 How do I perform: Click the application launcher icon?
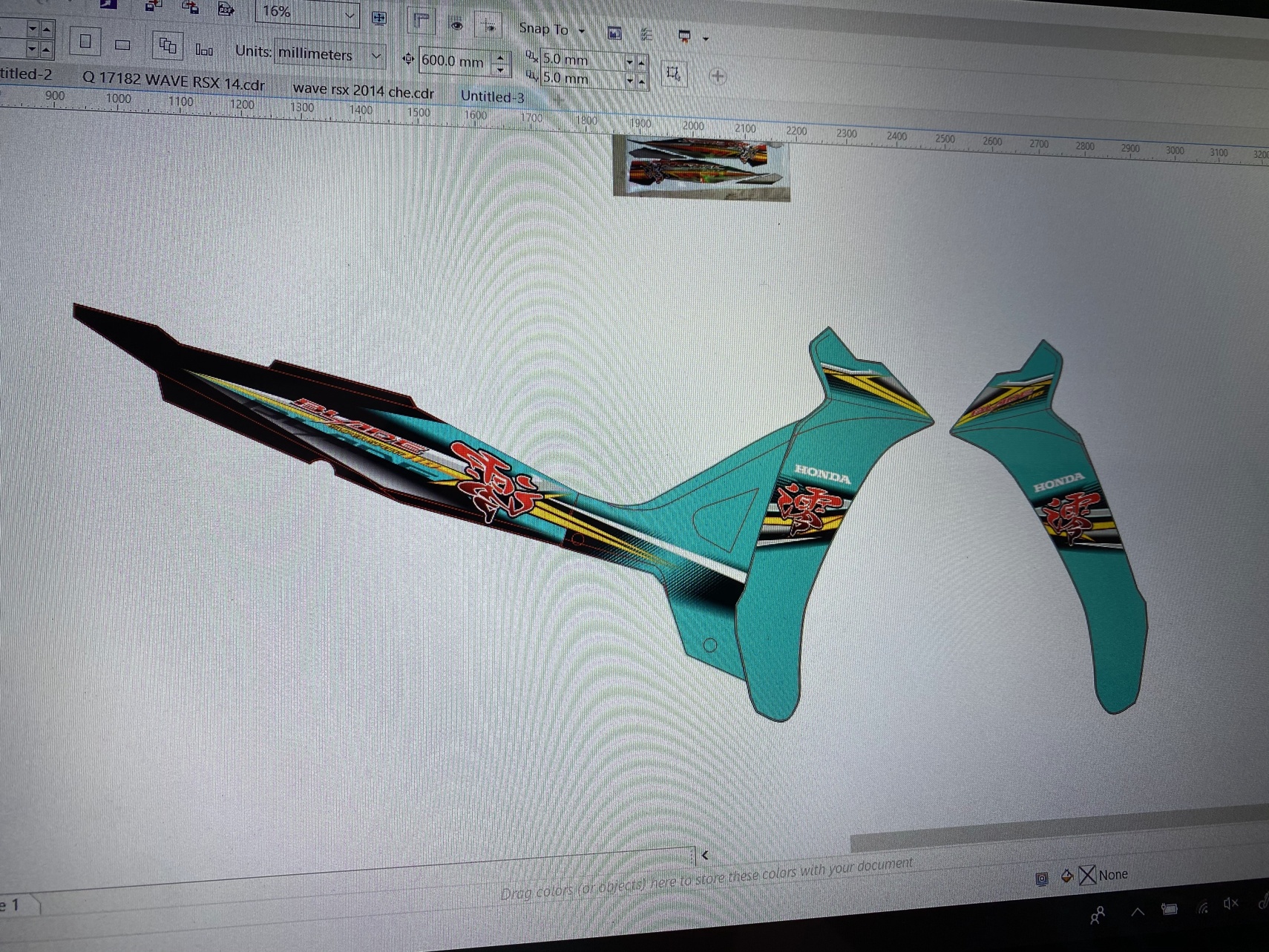684,36
